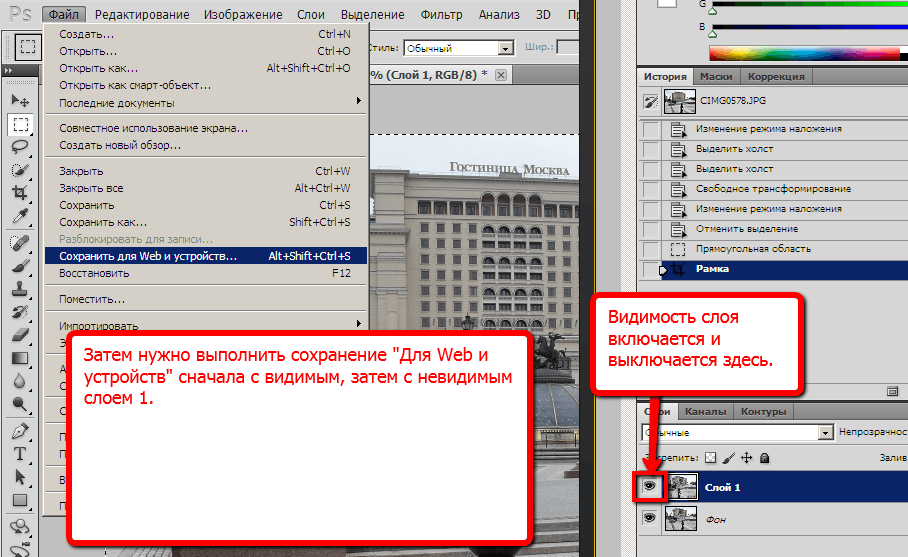The height and width of the screenshot is (557, 908).
Task: Open the Анализ menu
Action: pos(499,14)
